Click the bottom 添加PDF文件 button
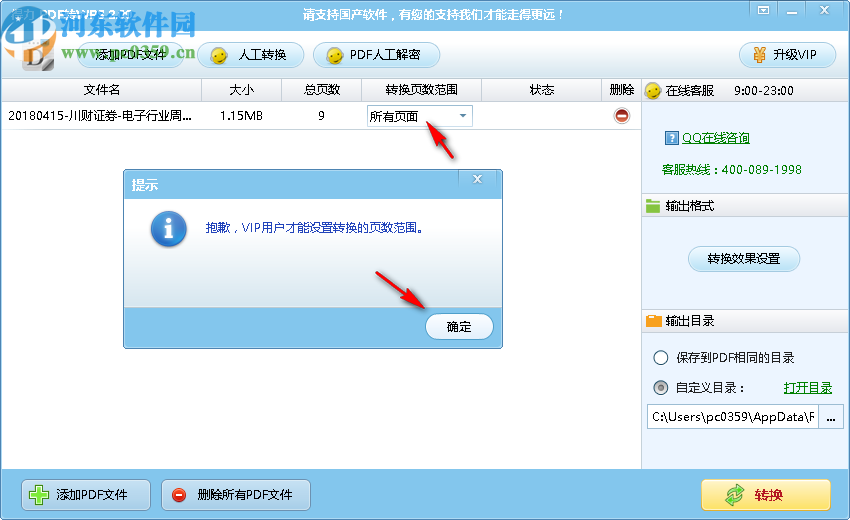The height and width of the screenshot is (520, 850). click(x=86, y=495)
